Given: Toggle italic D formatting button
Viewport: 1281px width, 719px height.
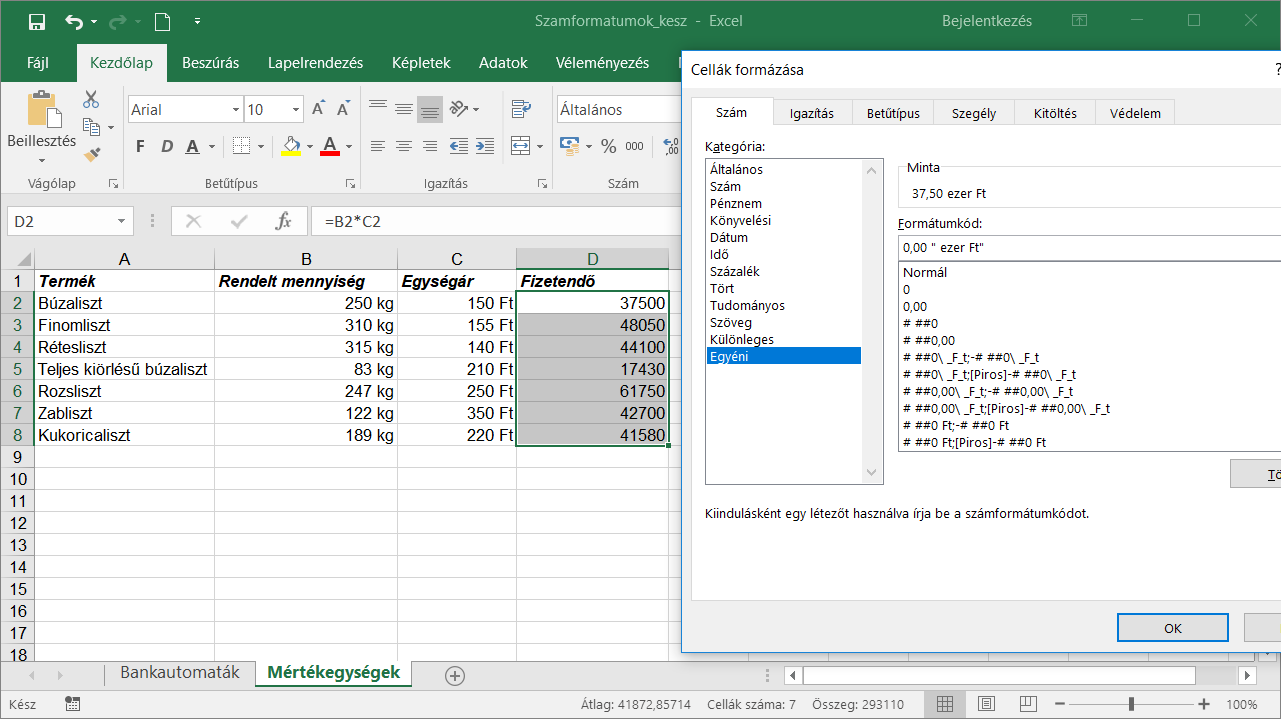Looking at the screenshot, I should (166, 147).
